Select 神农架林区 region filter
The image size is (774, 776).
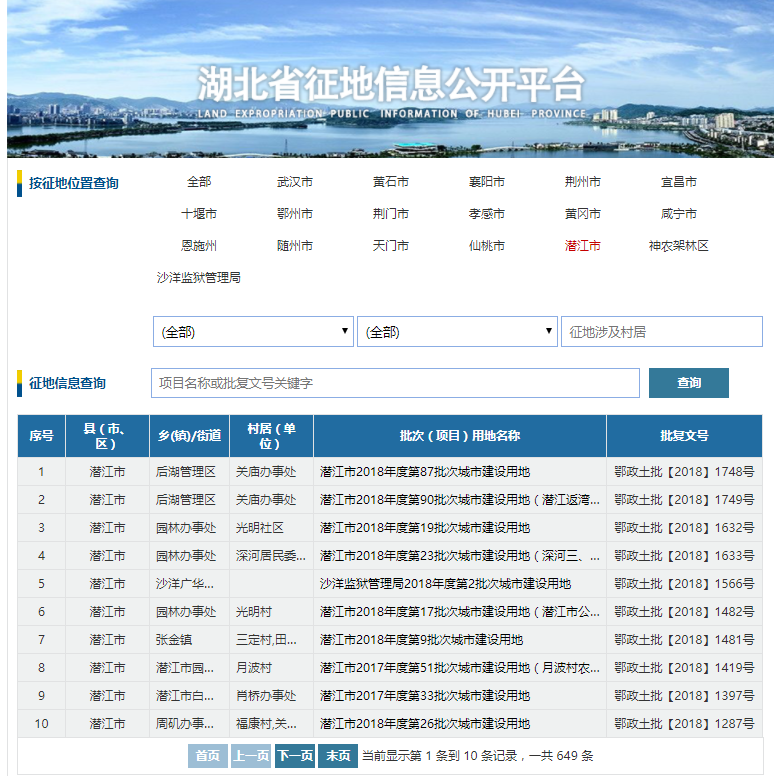(x=678, y=246)
